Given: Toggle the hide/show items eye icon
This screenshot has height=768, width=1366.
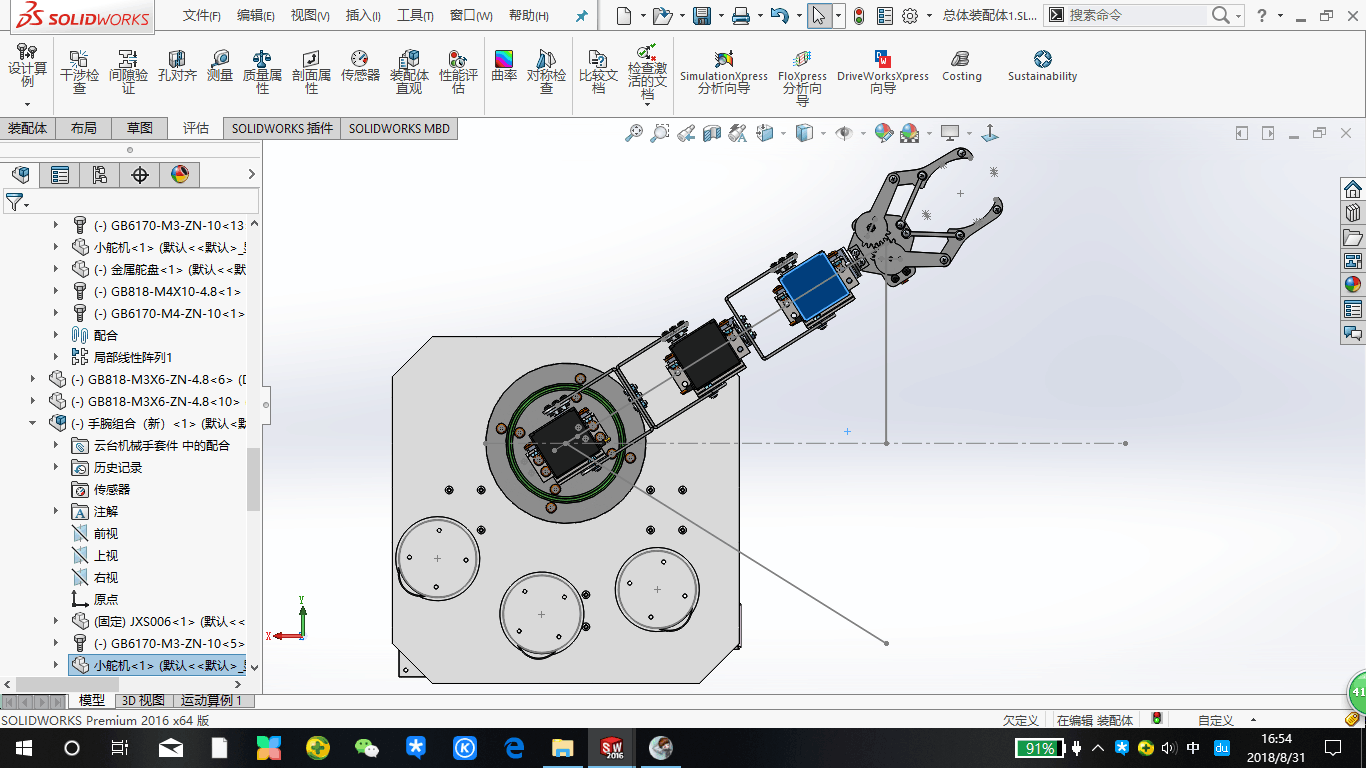Looking at the screenshot, I should pyautogui.click(x=843, y=133).
